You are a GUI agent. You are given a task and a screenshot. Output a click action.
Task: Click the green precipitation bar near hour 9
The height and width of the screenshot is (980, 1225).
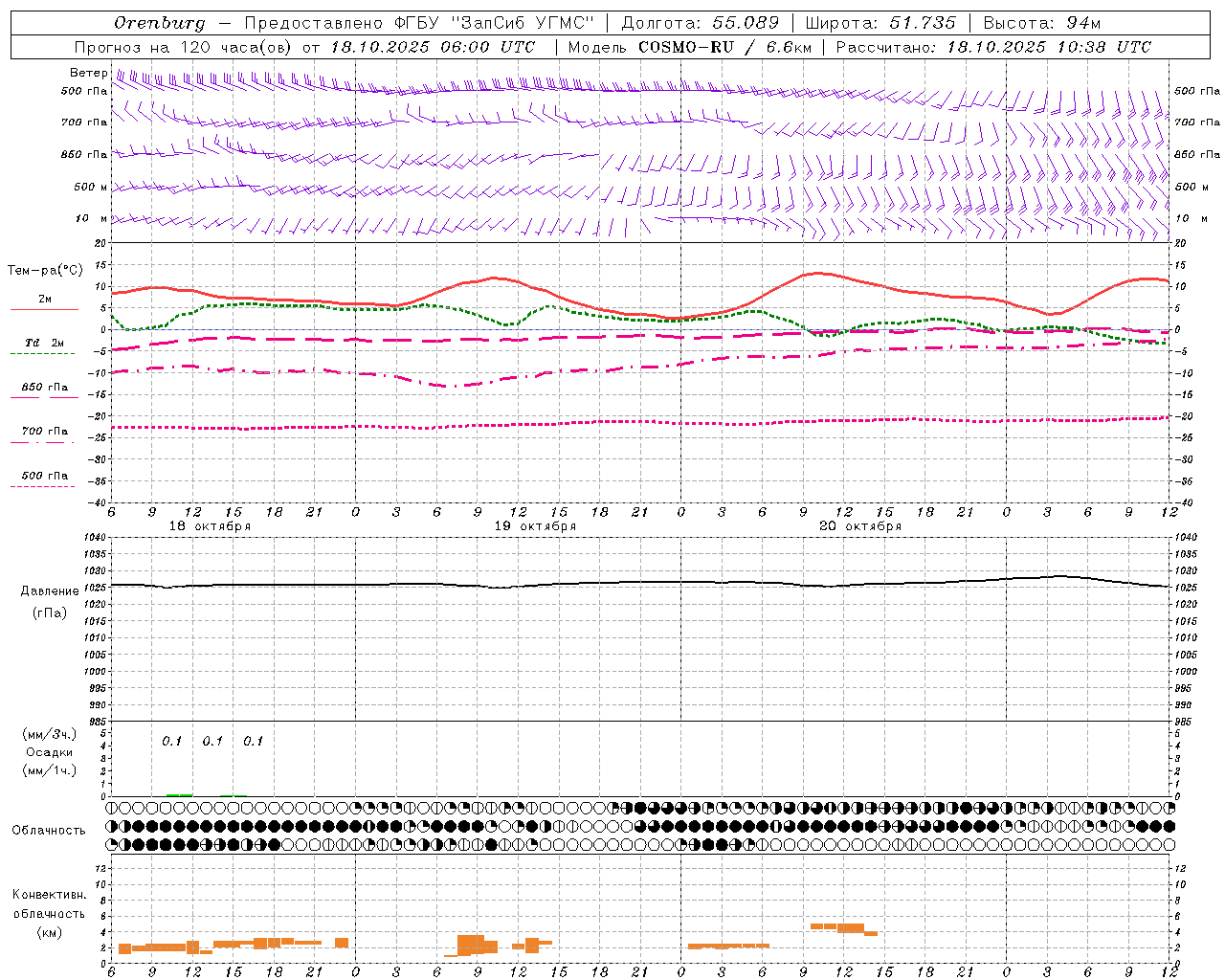click(179, 794)
